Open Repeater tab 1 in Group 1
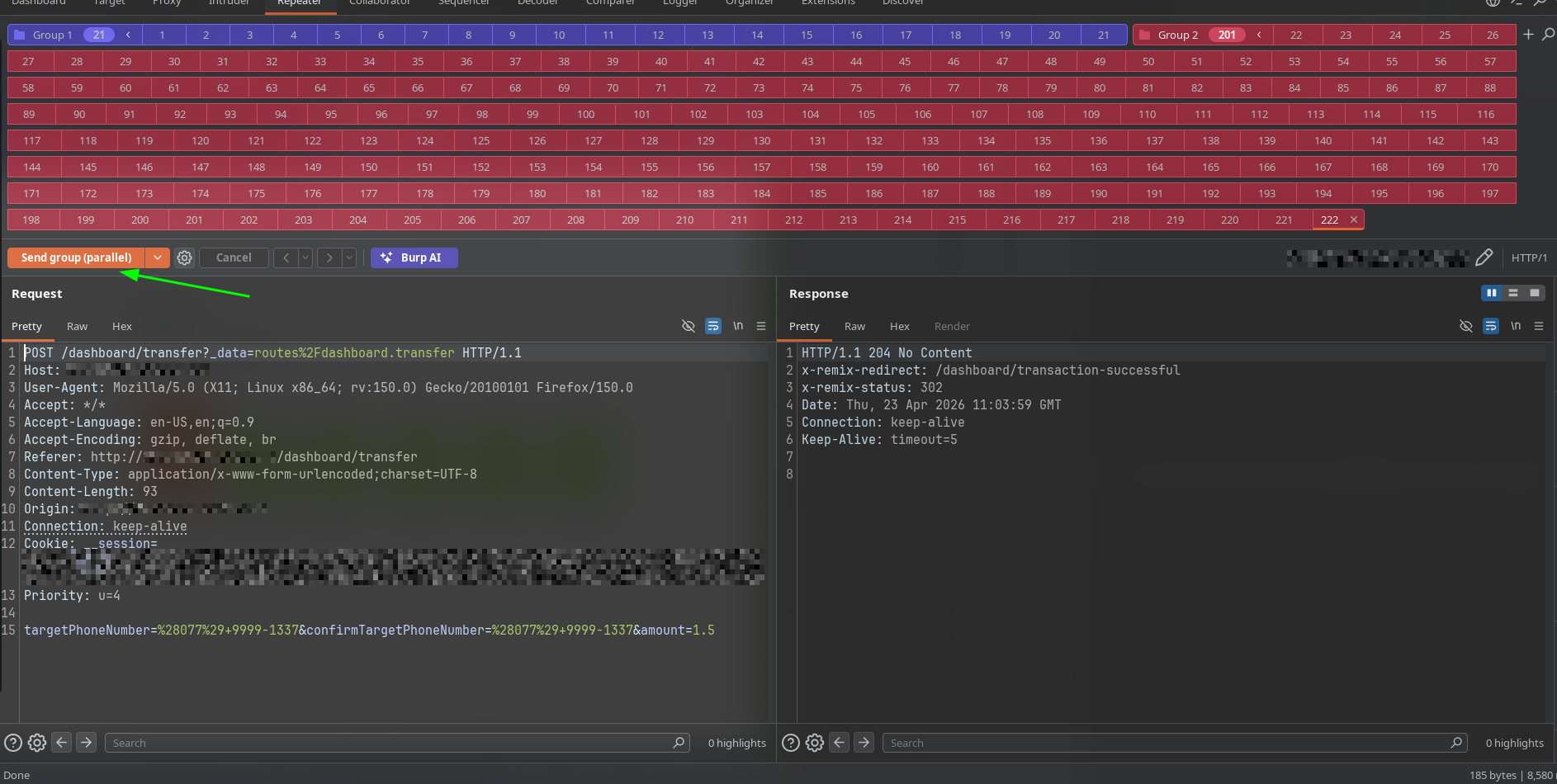1557x784 pixels. tap(162, 35)
